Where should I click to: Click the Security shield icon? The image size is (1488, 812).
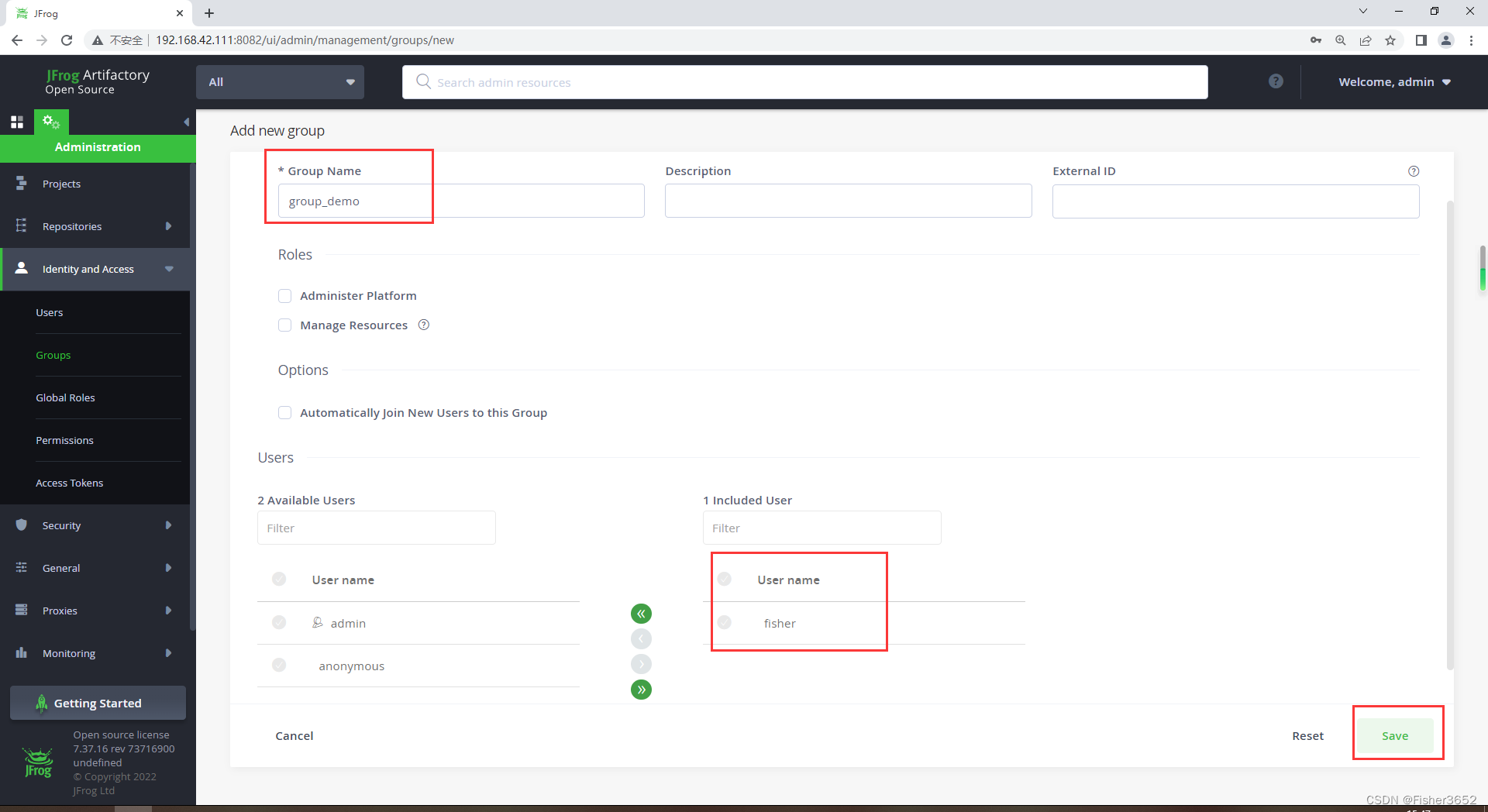(22, 525)
